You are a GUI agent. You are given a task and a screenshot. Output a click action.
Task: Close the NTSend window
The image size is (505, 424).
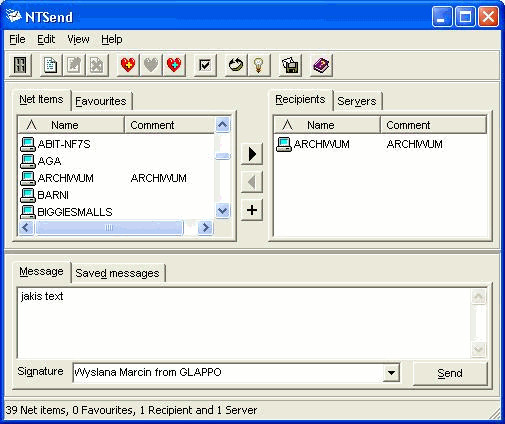(488, 16)
